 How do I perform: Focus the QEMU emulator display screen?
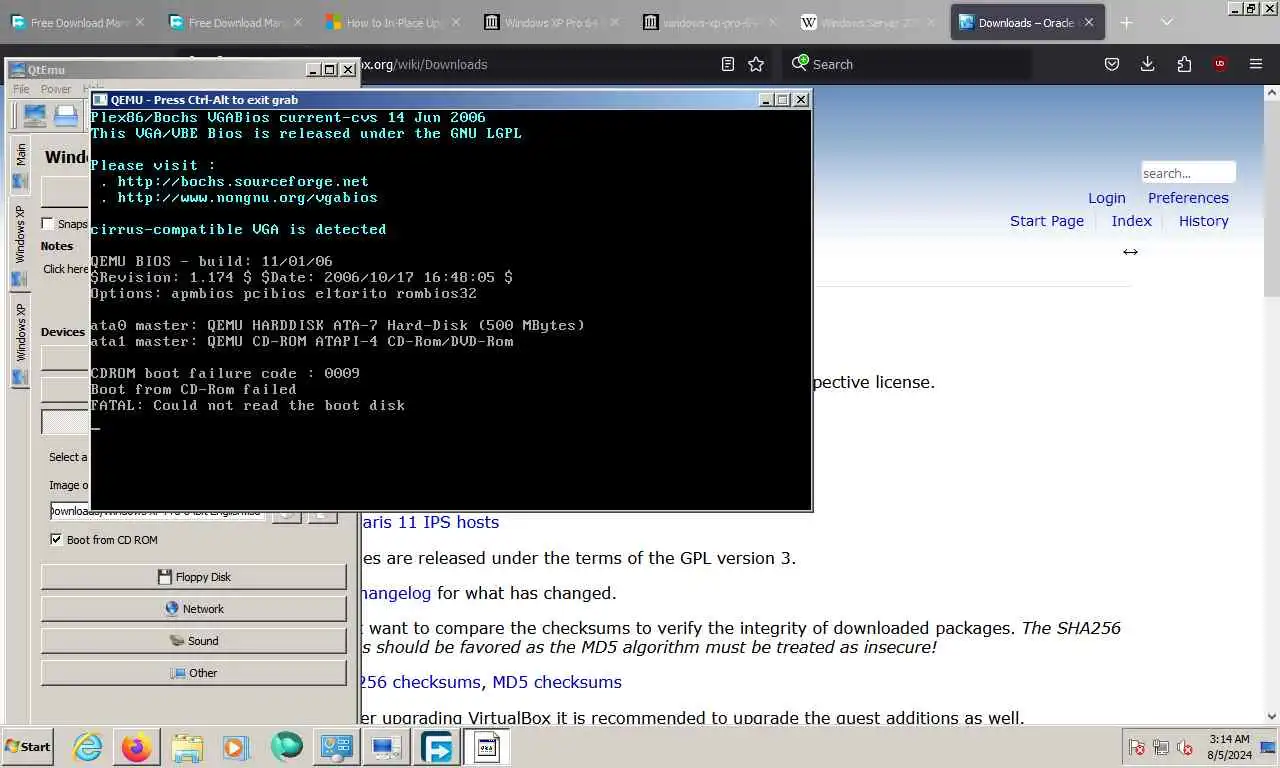point(450,309)
